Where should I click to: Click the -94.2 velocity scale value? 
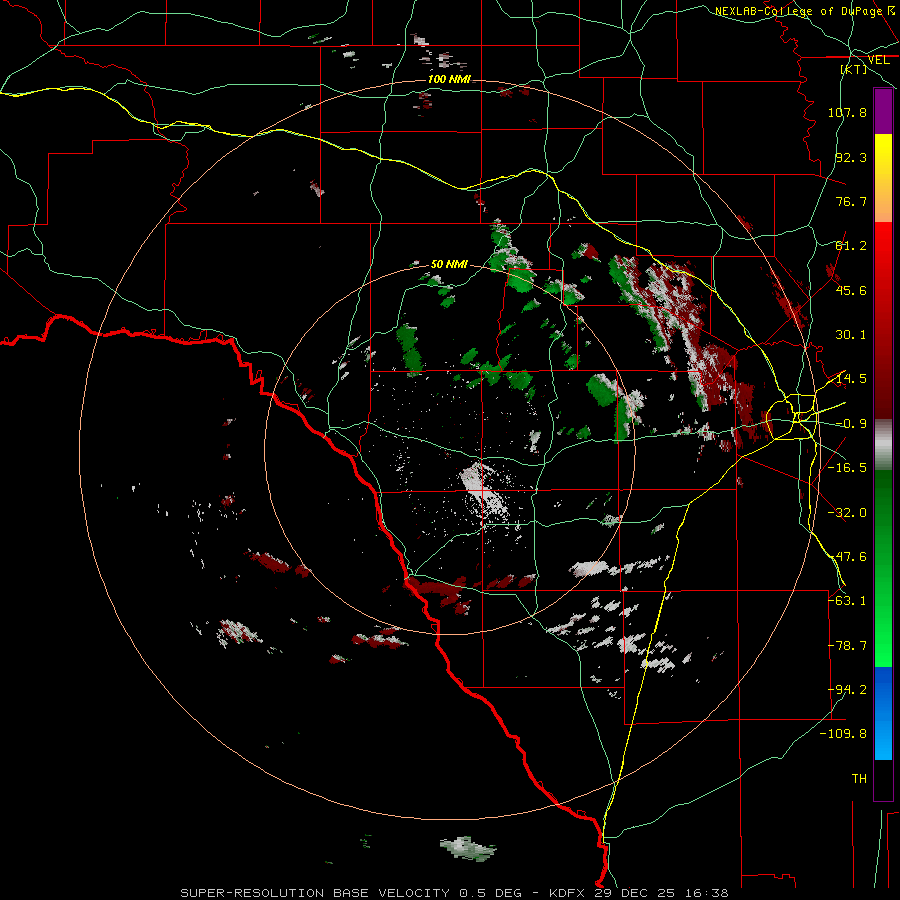847,690
